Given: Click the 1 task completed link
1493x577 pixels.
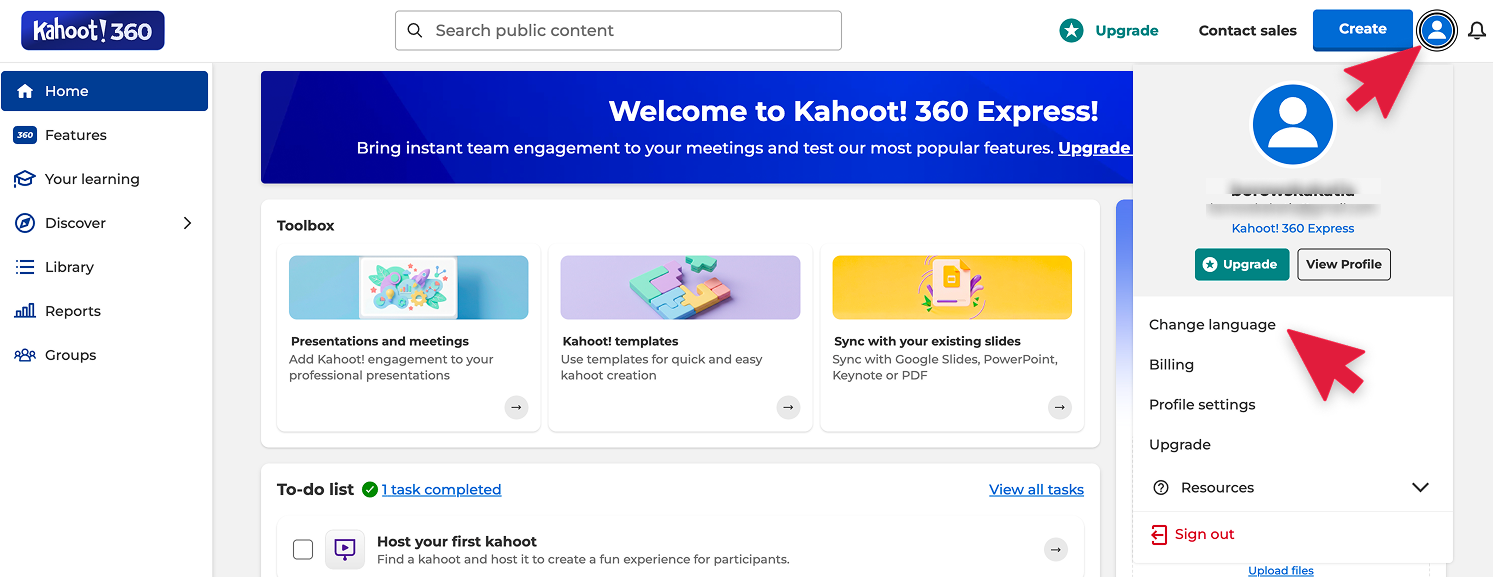Looking at the screenshot, I should pos(441,489).
